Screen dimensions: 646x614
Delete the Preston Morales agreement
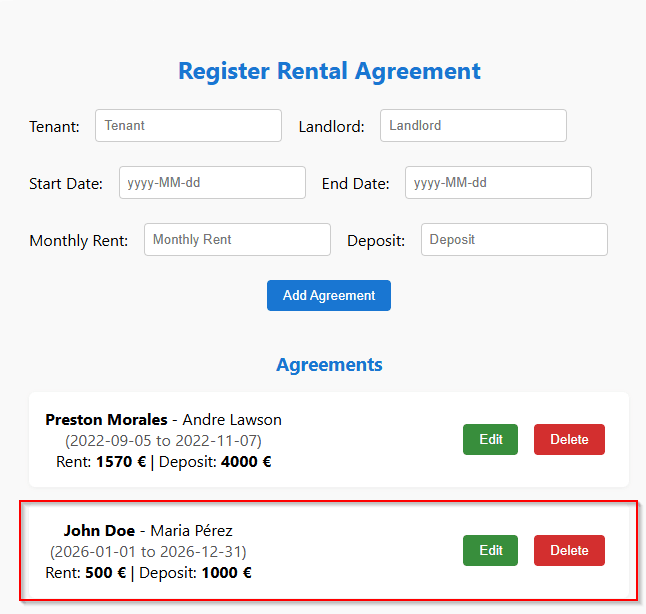pyautogui.click(x=569, y=439)
